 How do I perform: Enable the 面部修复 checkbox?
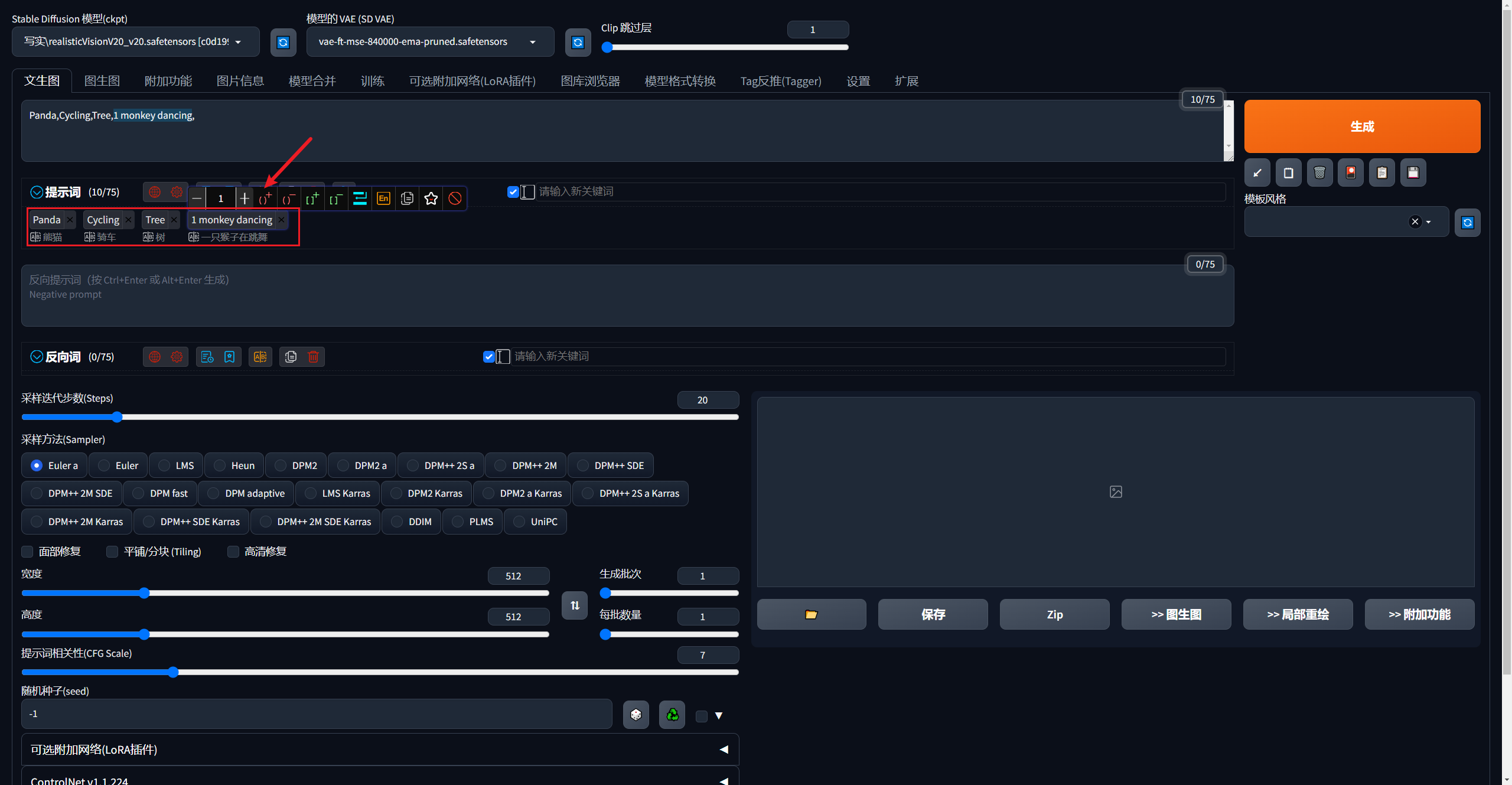pyautogui.click(x=27, y=551)
